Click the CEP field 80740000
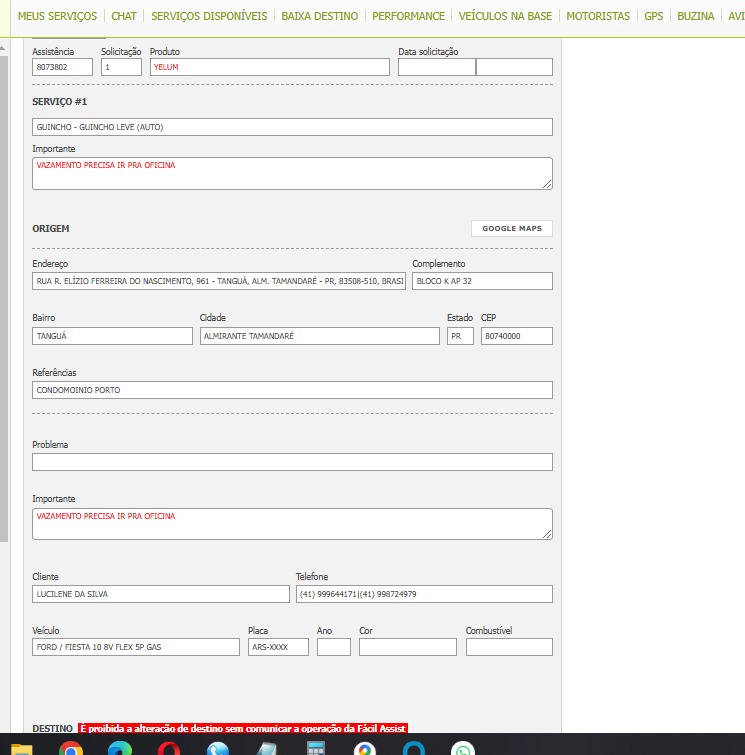This screenshot has height=755, width=745. point(517,336)
